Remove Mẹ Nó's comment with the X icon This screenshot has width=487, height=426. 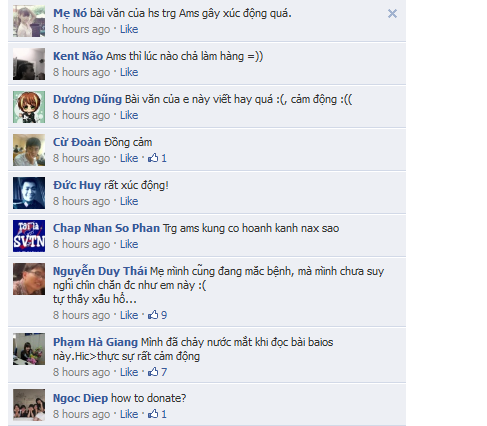pos(392,14)
